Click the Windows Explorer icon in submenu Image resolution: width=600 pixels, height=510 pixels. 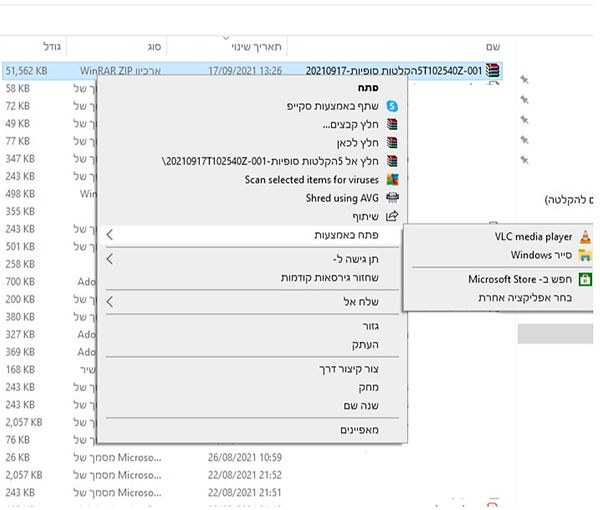pos(585,255)
